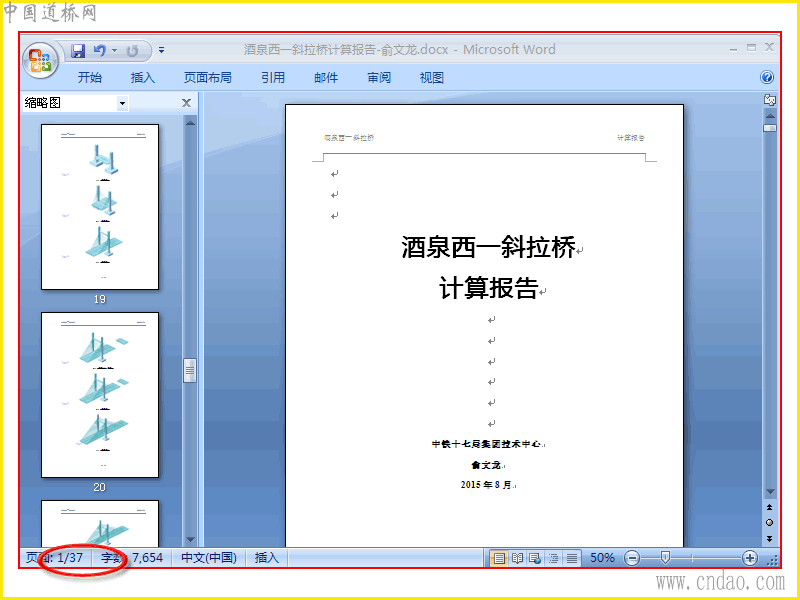Toggle 插入 insert mode in status bar
The height and width of the screenshot is (600, 800).
tap(267, 558)
